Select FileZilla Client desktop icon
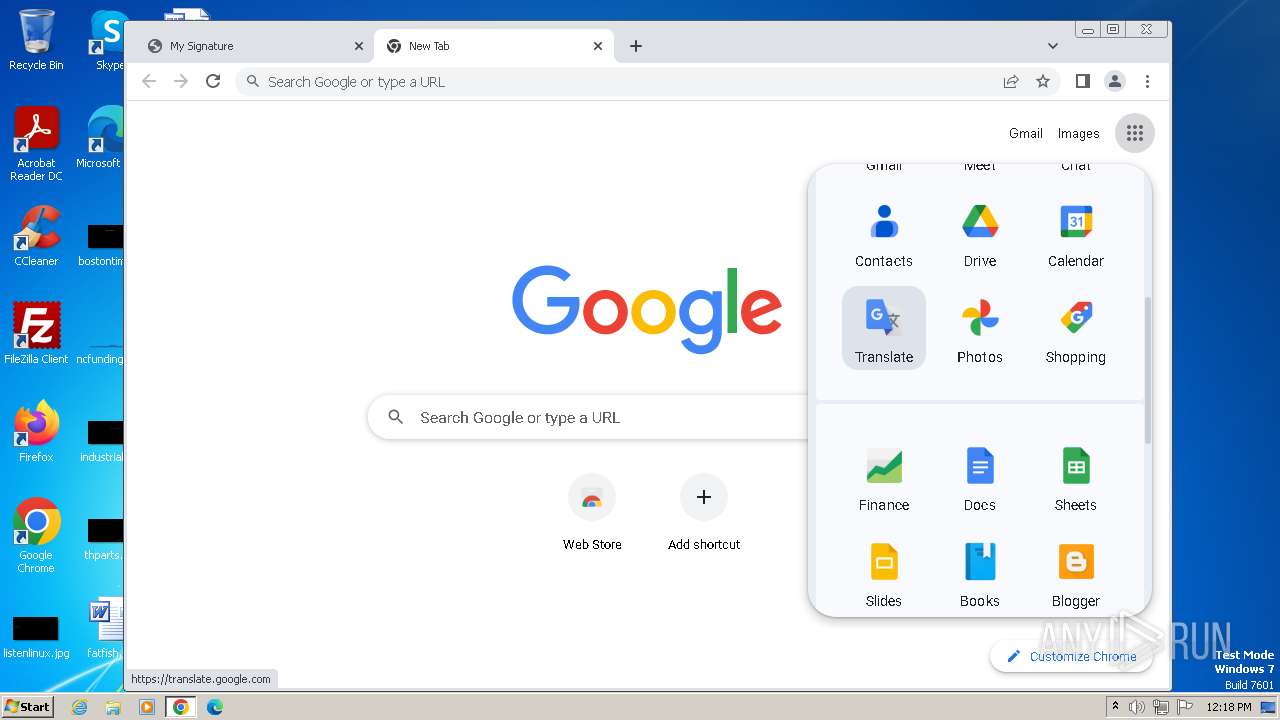The width and height of the screenshot is (1280, 720). (x=36, y=333)
